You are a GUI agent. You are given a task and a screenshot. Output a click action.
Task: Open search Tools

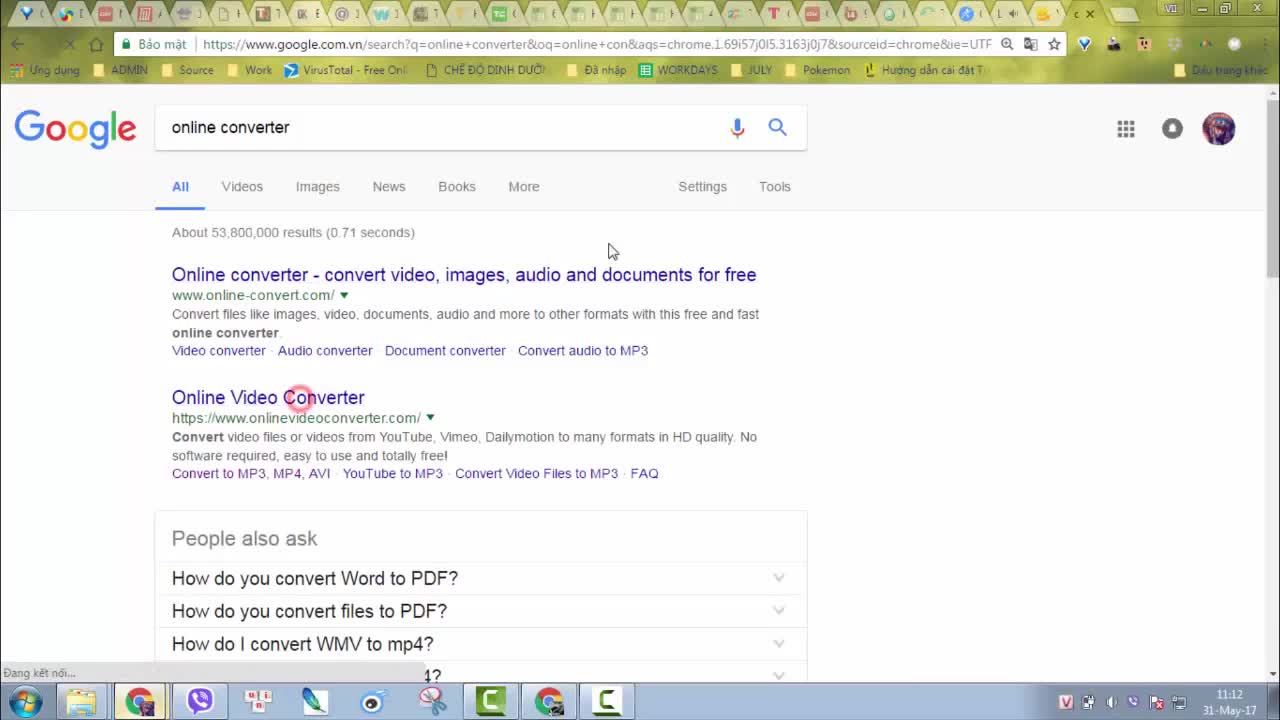click(774, 187)
